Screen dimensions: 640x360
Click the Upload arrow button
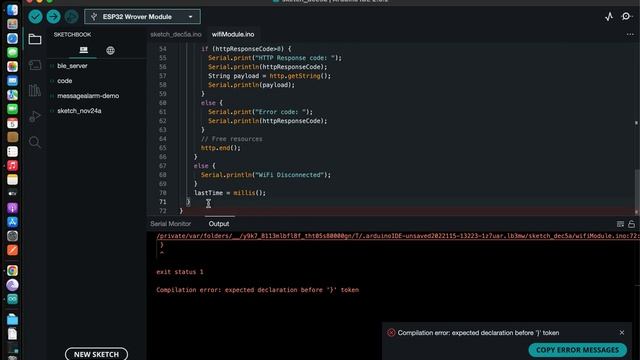click(53, 17)
